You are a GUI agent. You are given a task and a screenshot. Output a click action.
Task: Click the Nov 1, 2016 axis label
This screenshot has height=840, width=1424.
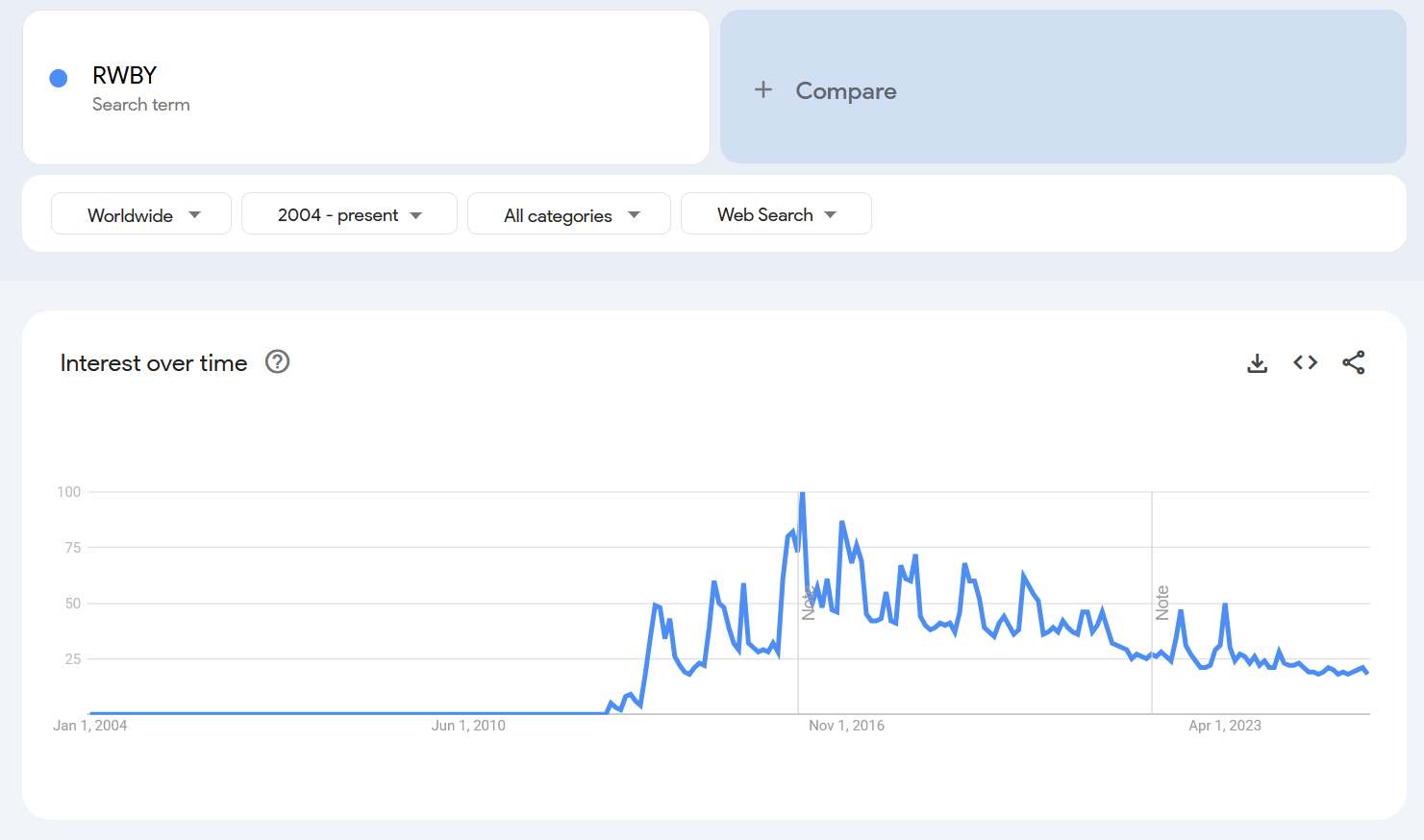(x=846, y=726)
